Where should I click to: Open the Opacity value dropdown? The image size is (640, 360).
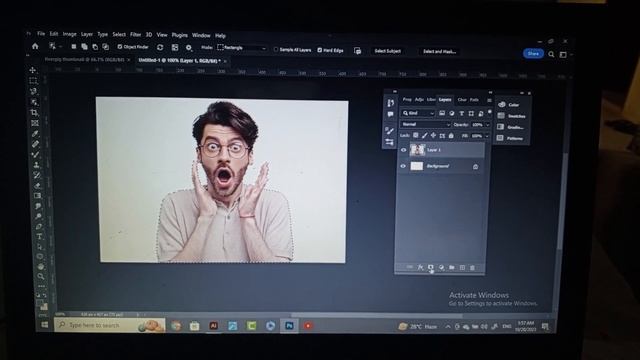(x=487, y=125)
